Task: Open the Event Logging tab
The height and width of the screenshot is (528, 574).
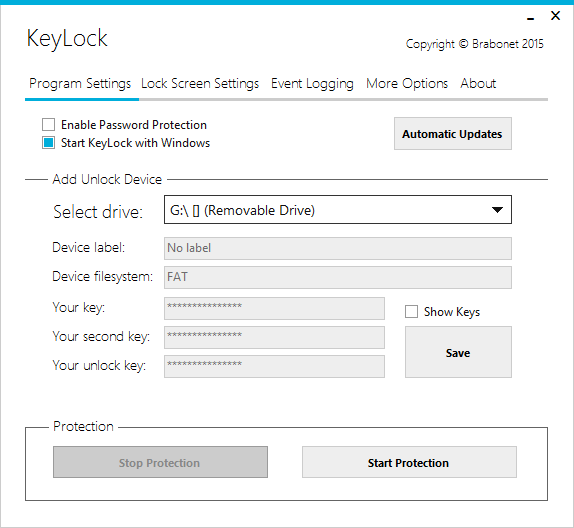Action: coord(312,83)
